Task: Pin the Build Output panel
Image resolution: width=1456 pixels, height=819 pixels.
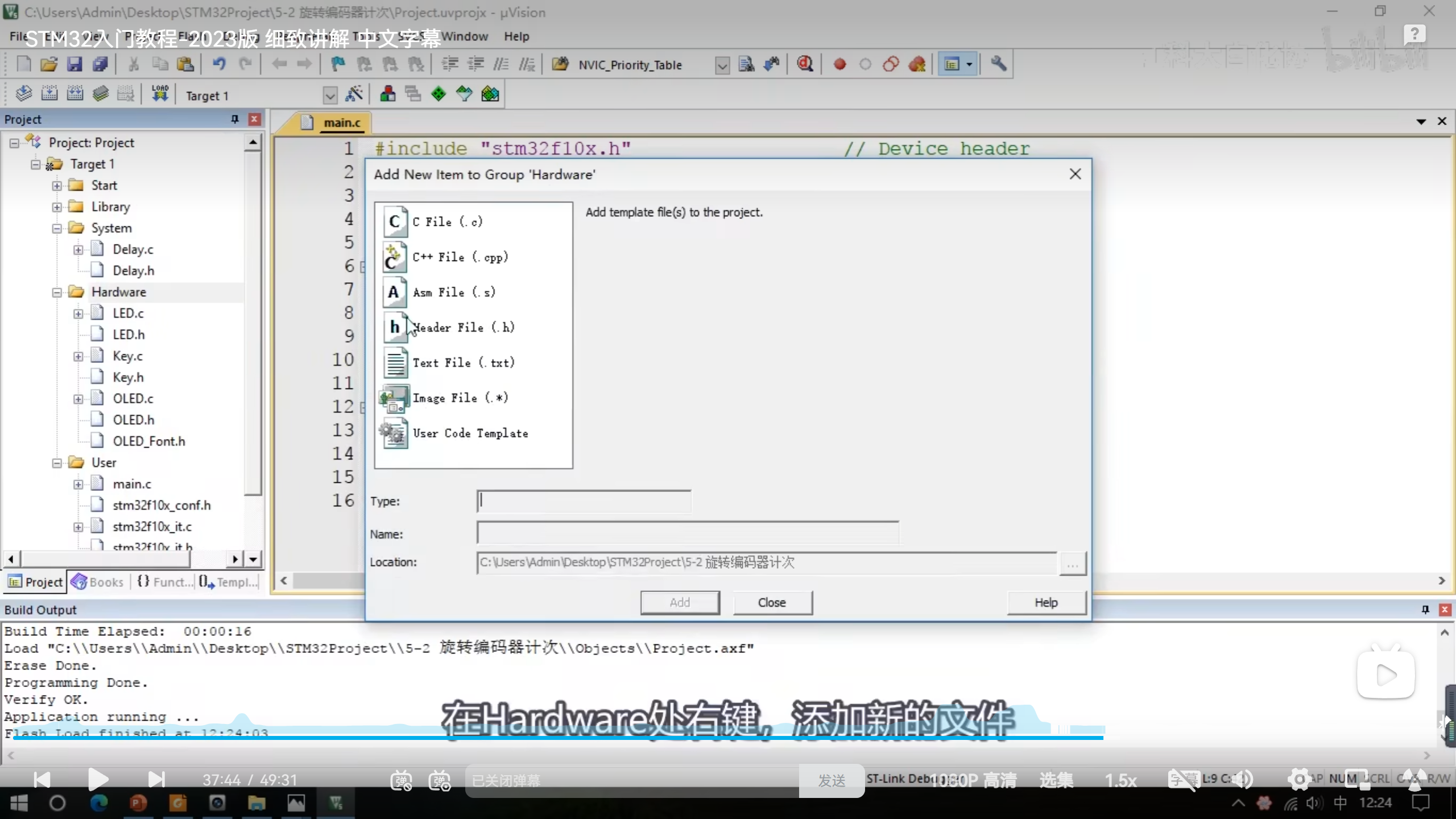Action: click(1425, 609)
